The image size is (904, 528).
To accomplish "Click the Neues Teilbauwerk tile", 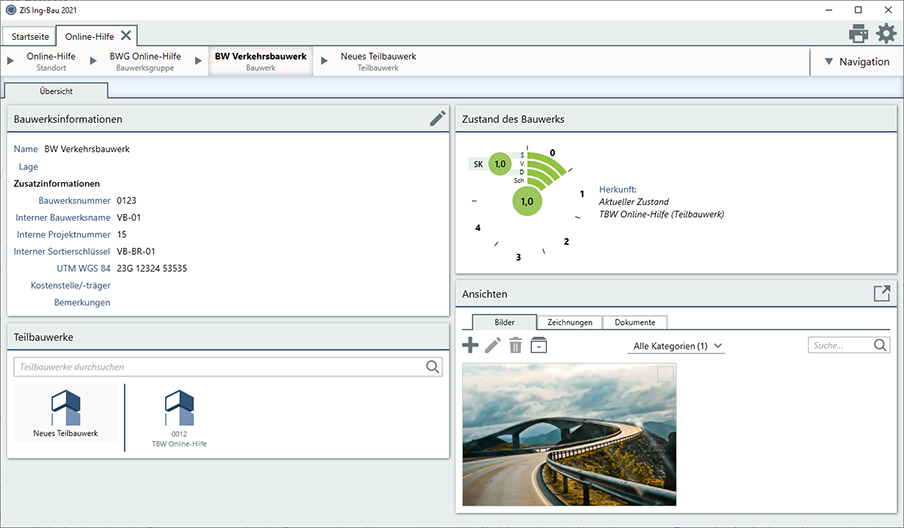I will point(66,415).
